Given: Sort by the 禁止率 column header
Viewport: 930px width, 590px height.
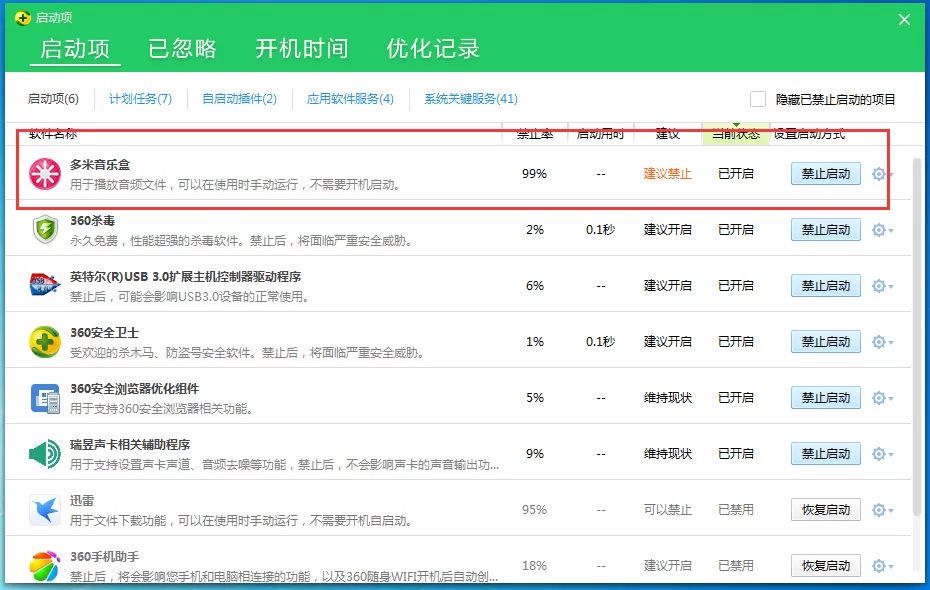Looking at the screenshot, I should [x=535, y=134].
